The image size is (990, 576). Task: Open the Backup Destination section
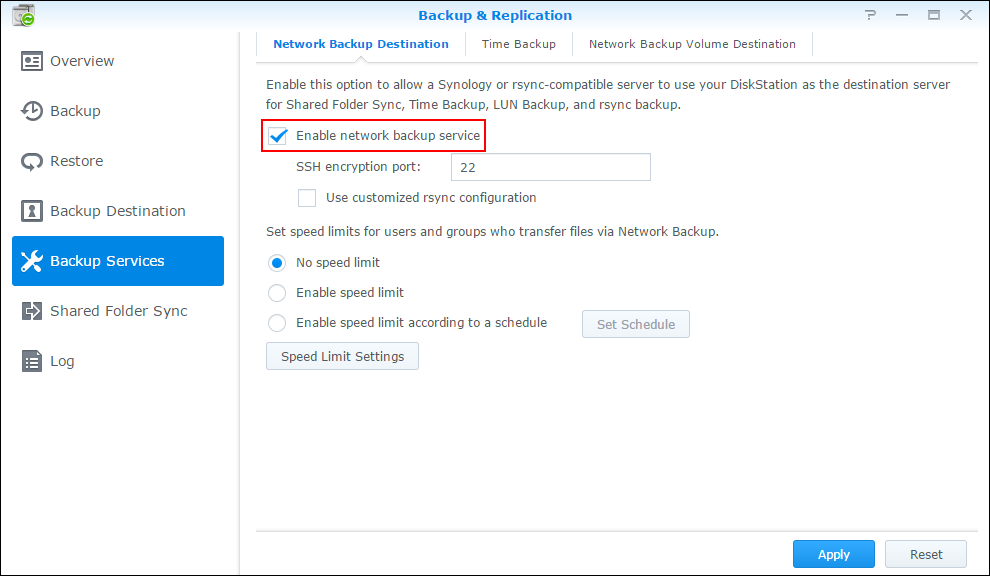[x=118, y=211]
